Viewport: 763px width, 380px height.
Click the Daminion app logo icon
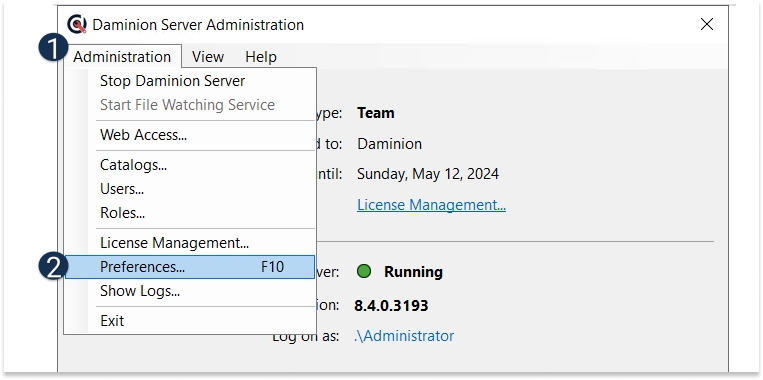tap(77, 24)
